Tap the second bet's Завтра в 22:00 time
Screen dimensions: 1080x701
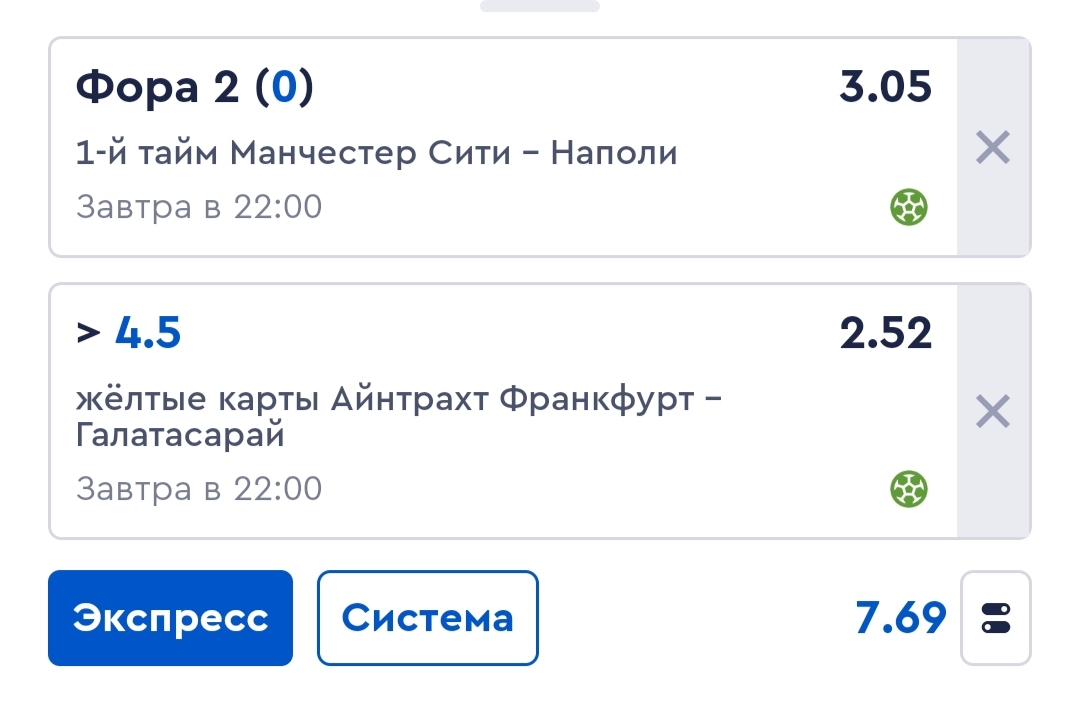199,488
